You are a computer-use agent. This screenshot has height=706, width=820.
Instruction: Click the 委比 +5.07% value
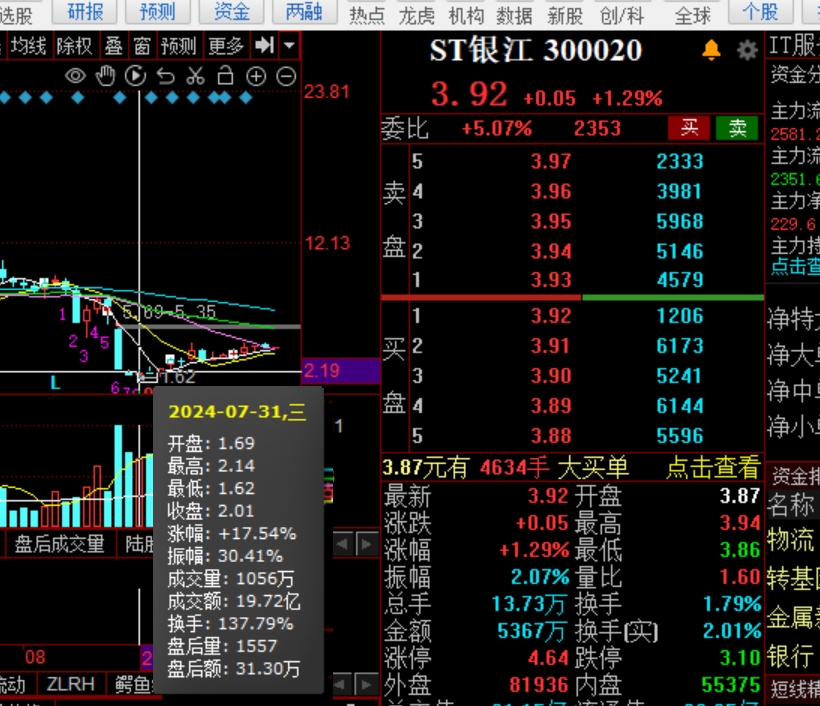[x=496, y=128]
